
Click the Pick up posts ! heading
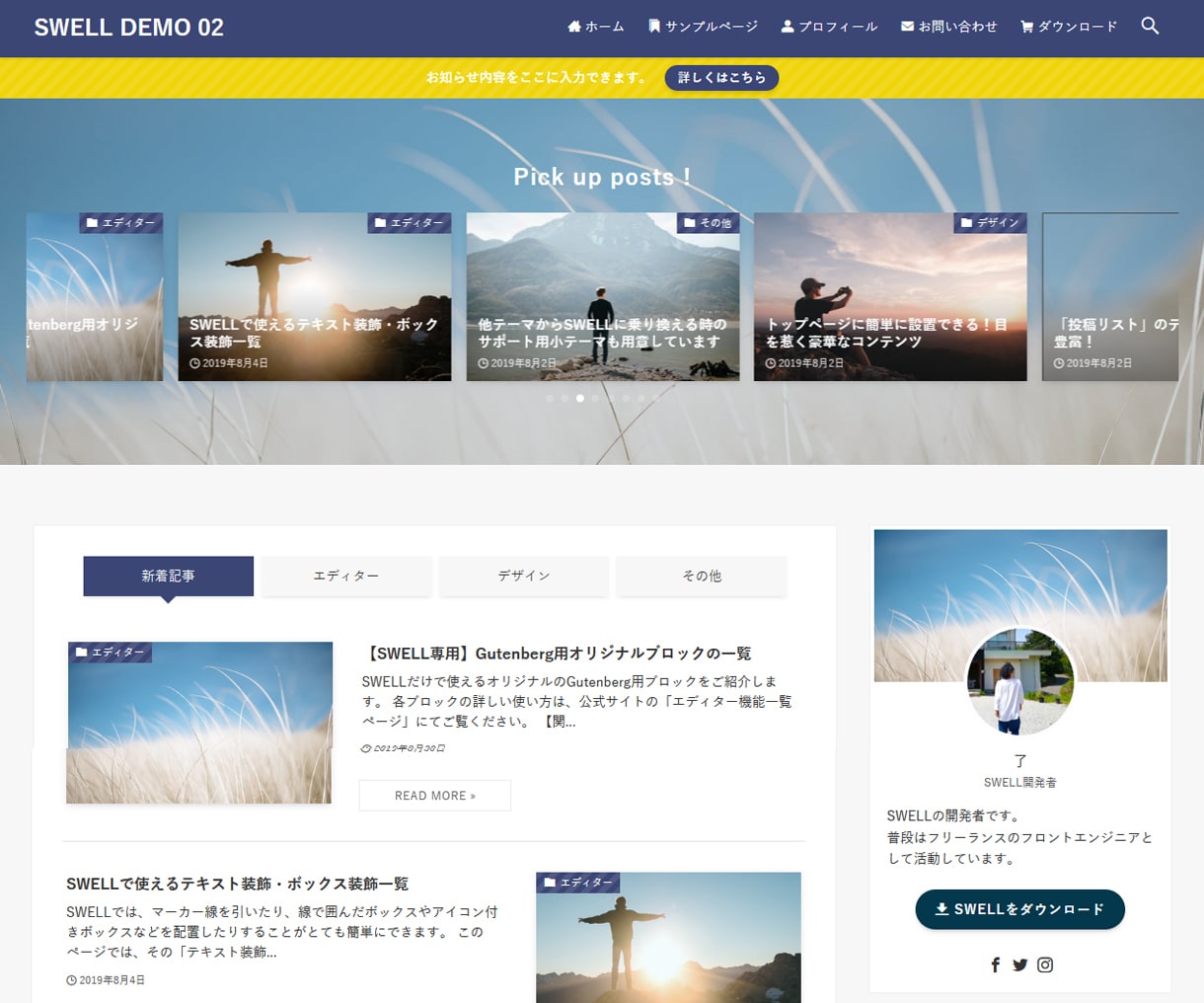pyautogui.click(x=602, y=177)
